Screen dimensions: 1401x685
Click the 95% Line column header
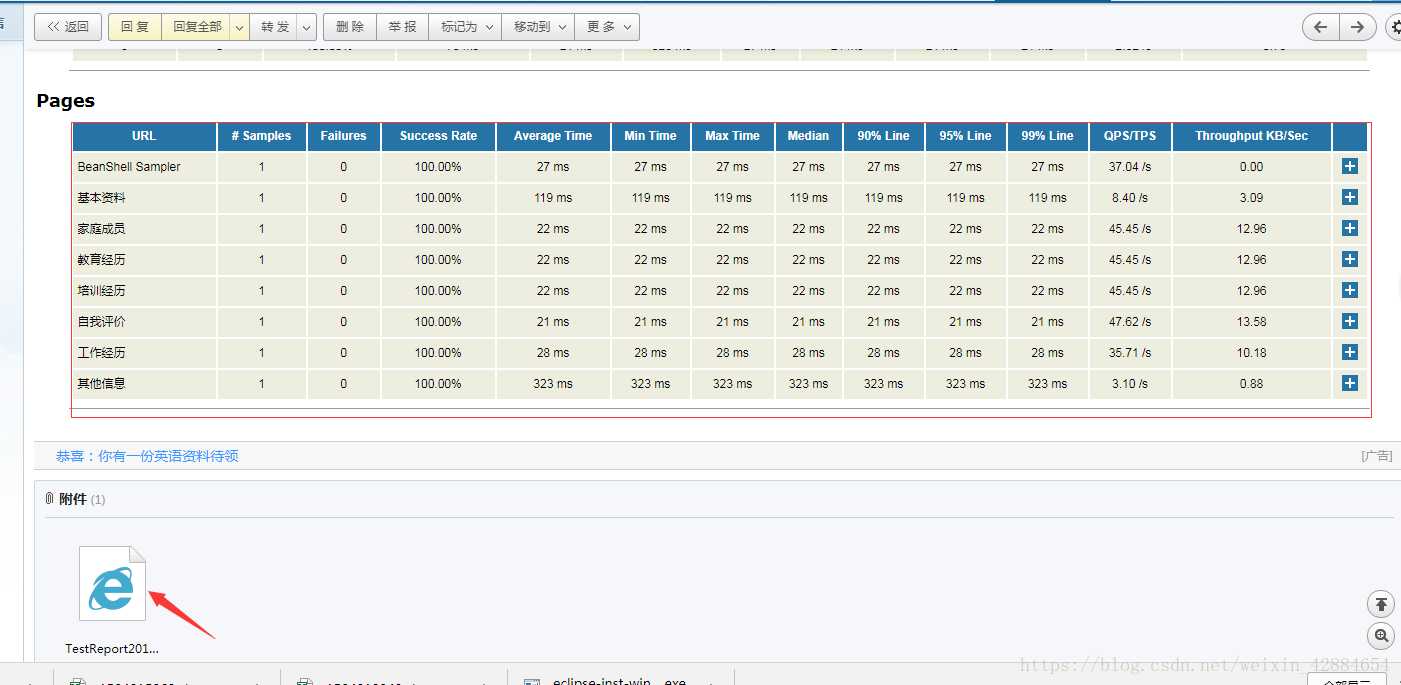point(965,136)
